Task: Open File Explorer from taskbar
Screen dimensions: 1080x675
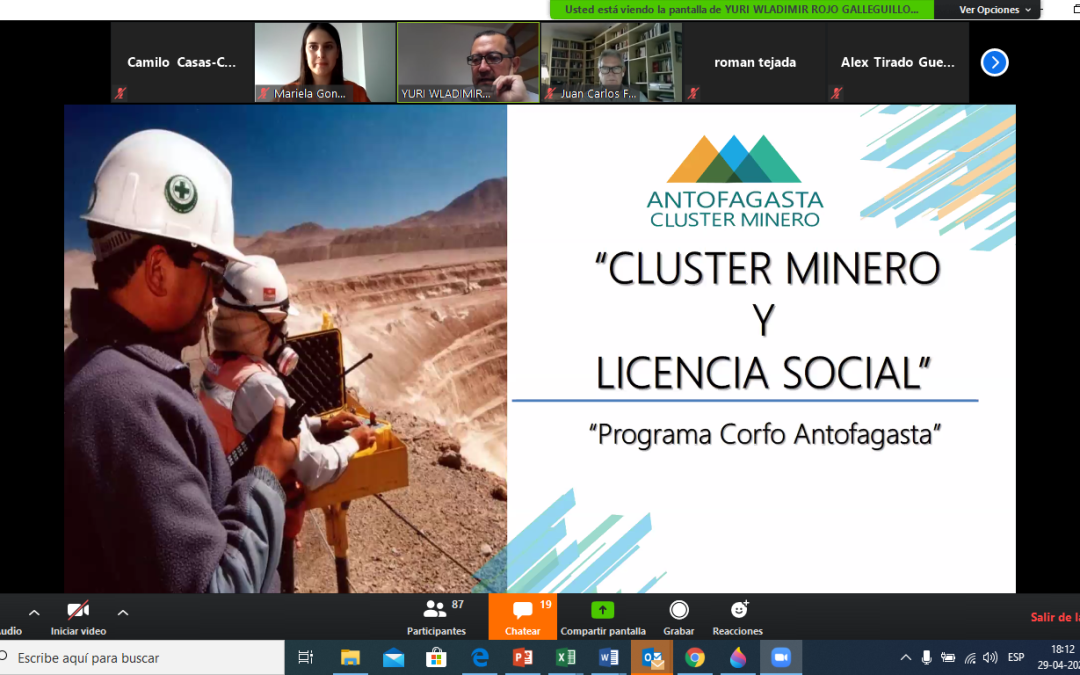Action: [350, 658]
